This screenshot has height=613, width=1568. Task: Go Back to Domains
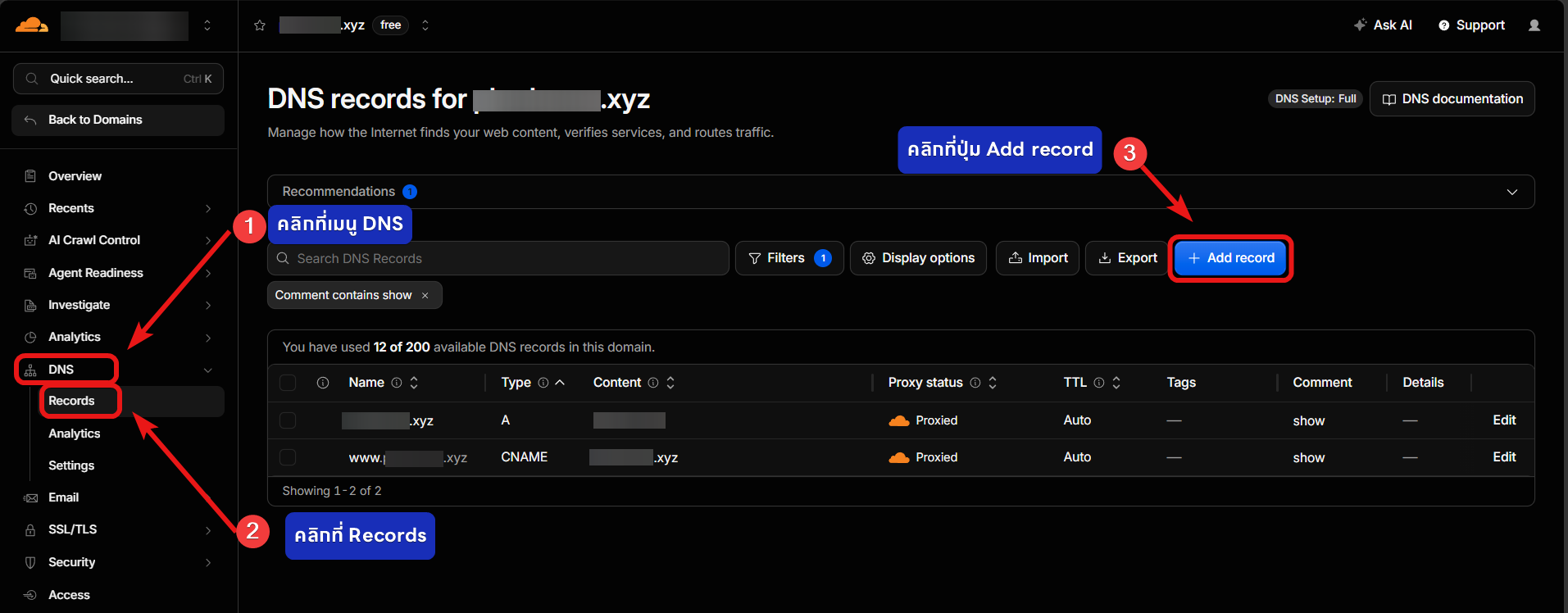pyautogui.click(x=118, y=120)
